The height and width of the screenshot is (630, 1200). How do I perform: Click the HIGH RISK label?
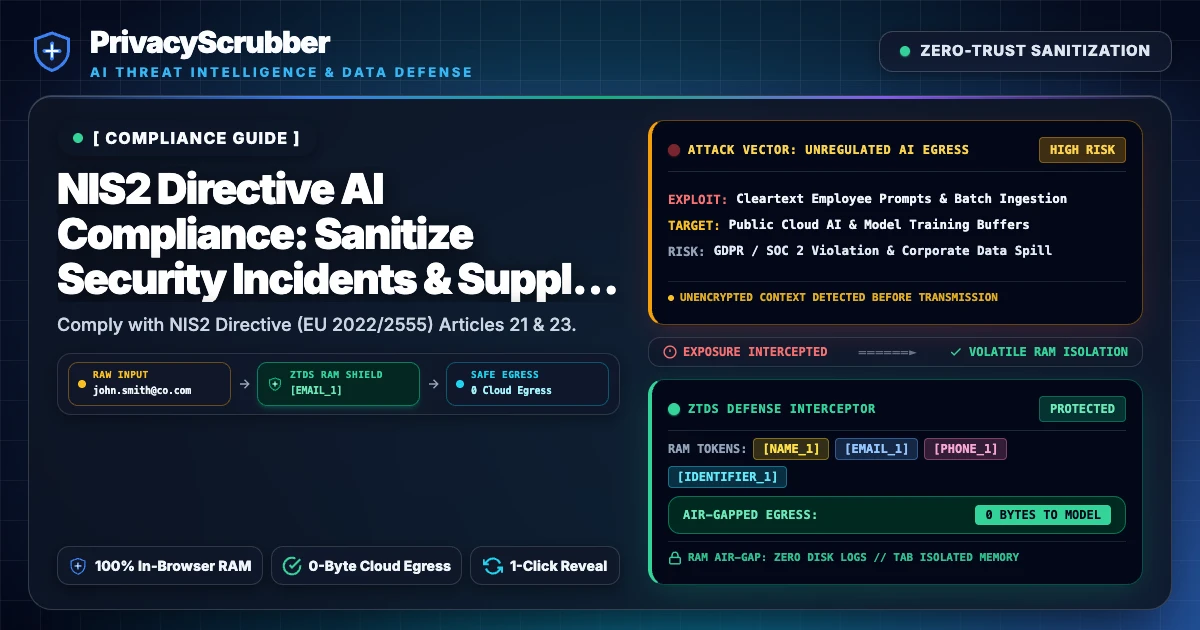1082,150
